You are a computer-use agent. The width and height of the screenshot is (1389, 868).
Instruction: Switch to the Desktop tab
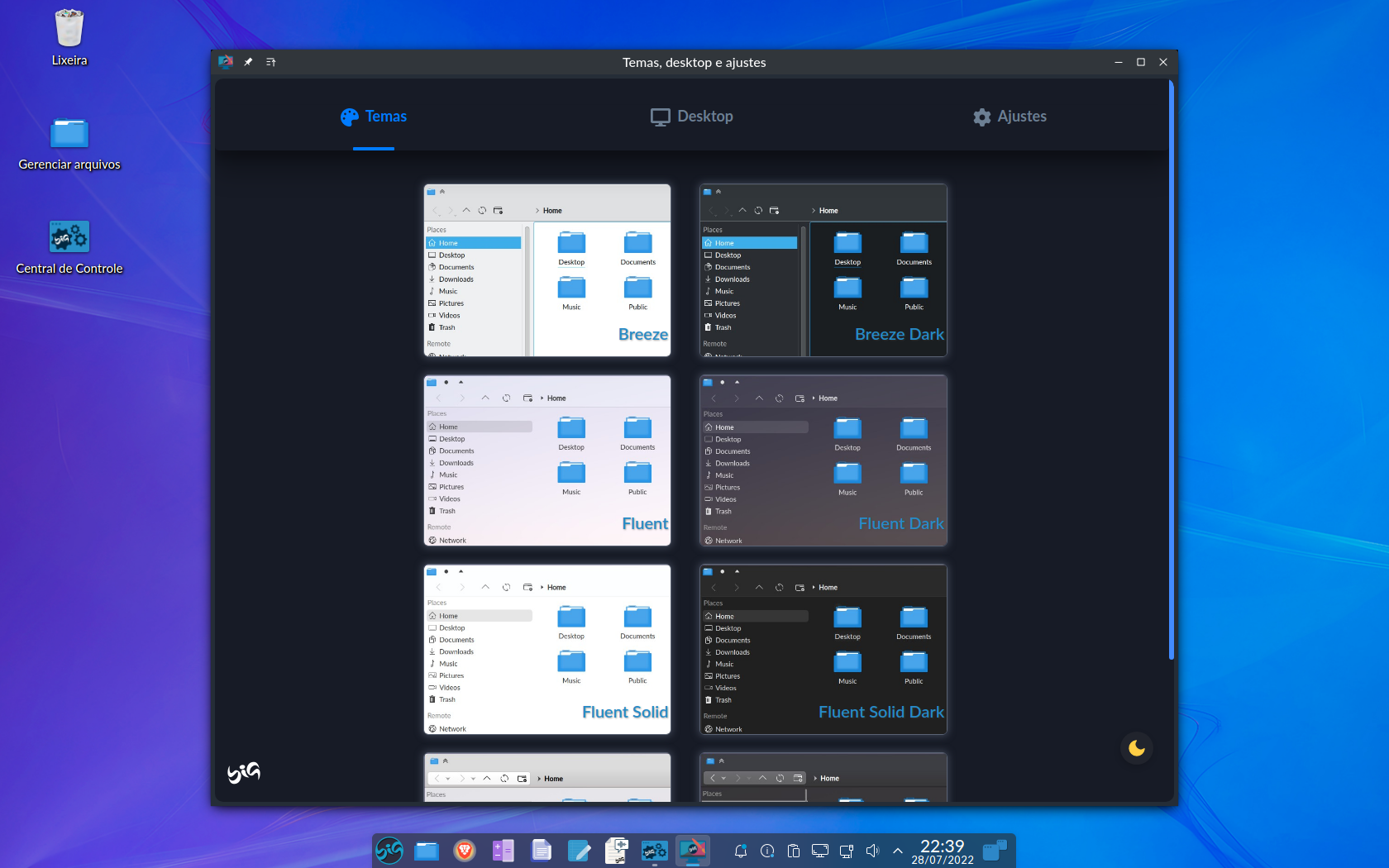click(x=692, y=117)
